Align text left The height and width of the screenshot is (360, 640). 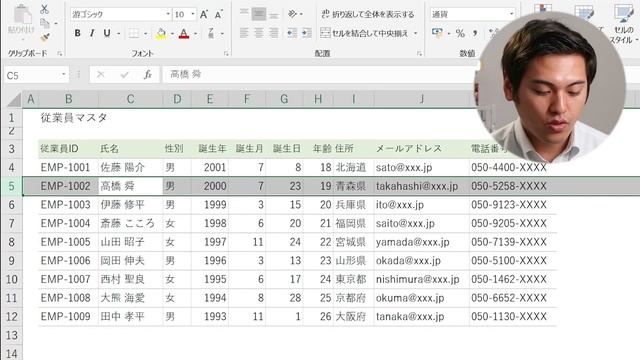click(x=244, y=33)
